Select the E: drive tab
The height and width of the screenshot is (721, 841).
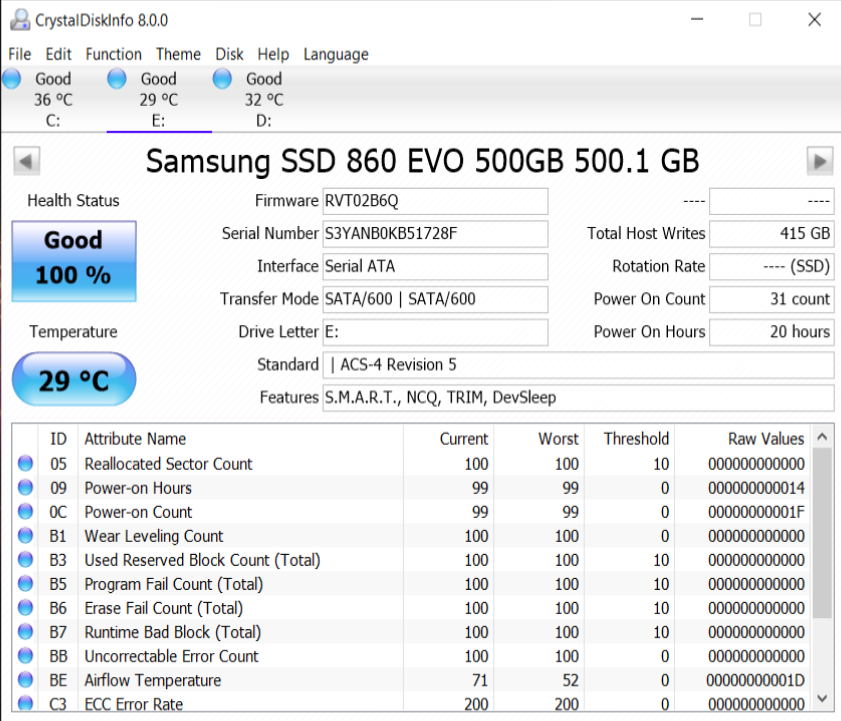159,99
